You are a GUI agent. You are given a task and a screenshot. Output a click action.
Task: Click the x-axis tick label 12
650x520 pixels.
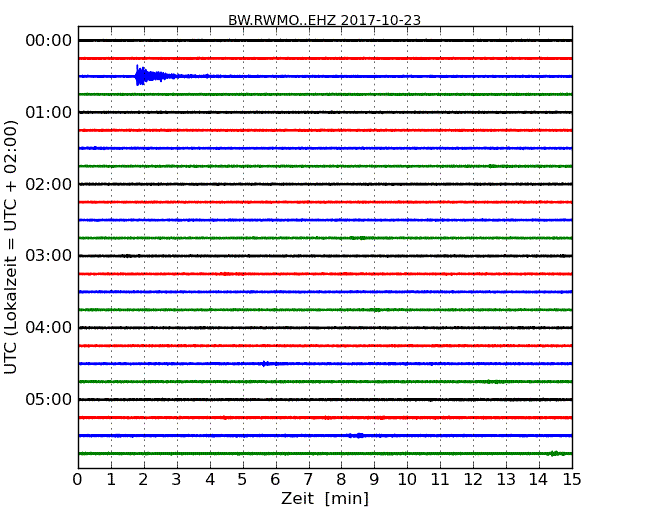[473, 480]
